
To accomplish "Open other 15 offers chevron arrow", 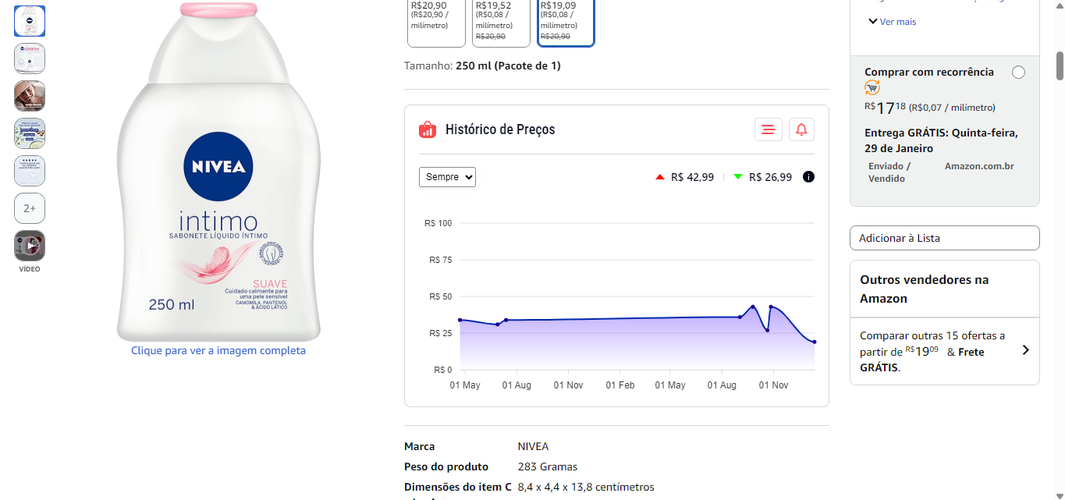I will 1026,351.
